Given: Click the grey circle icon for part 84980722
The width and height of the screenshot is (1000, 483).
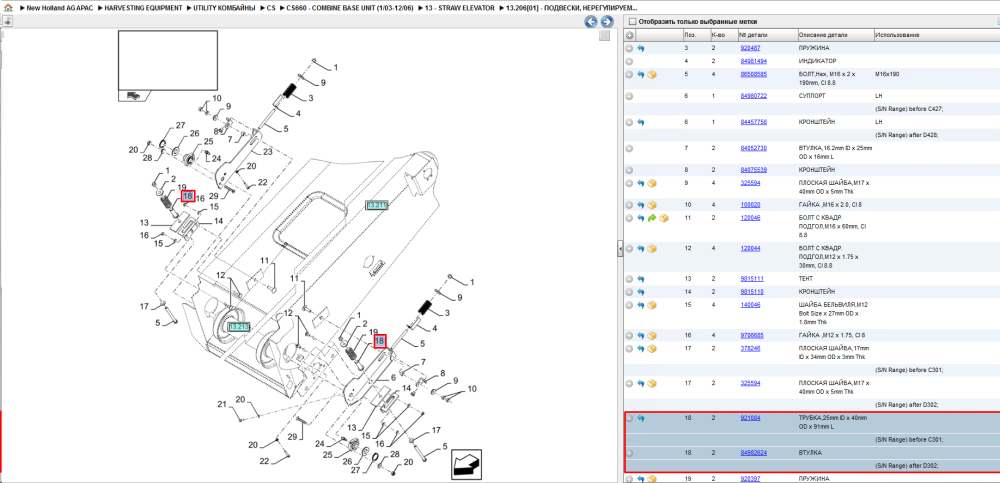Looking at the screenshot, I should [x=629, y=96].
